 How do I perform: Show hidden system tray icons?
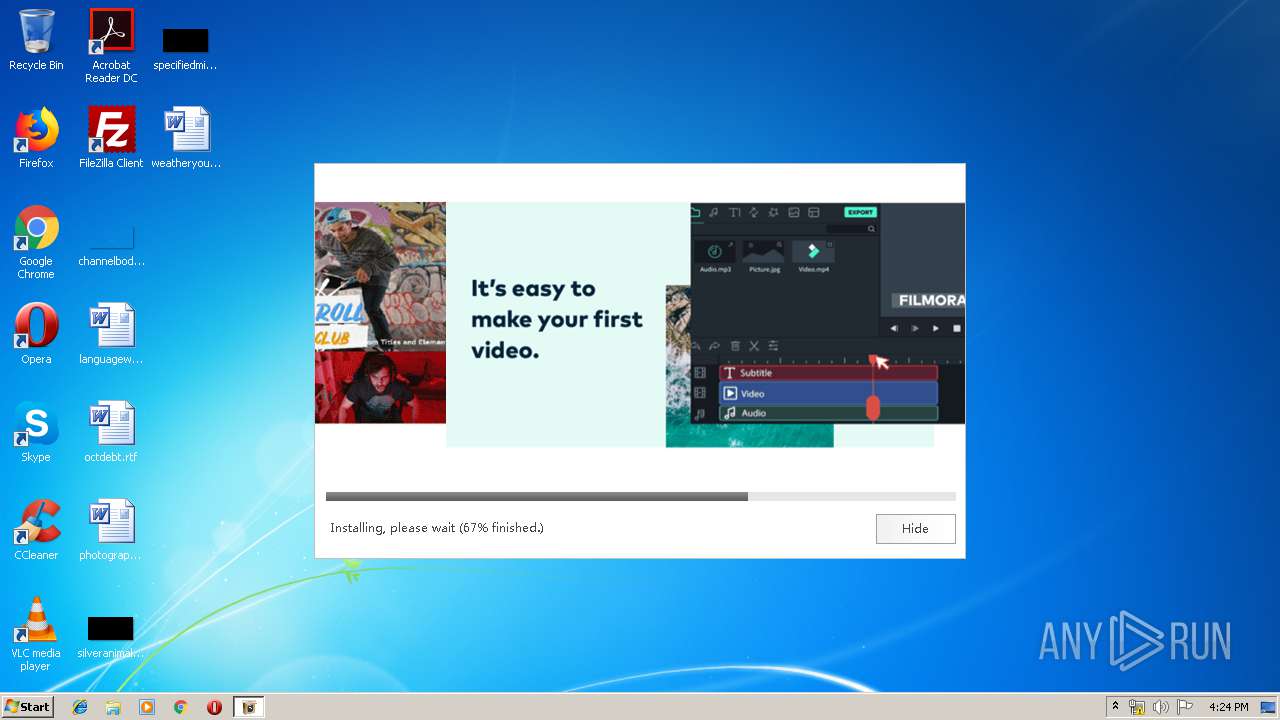(x=1115, y=707)
